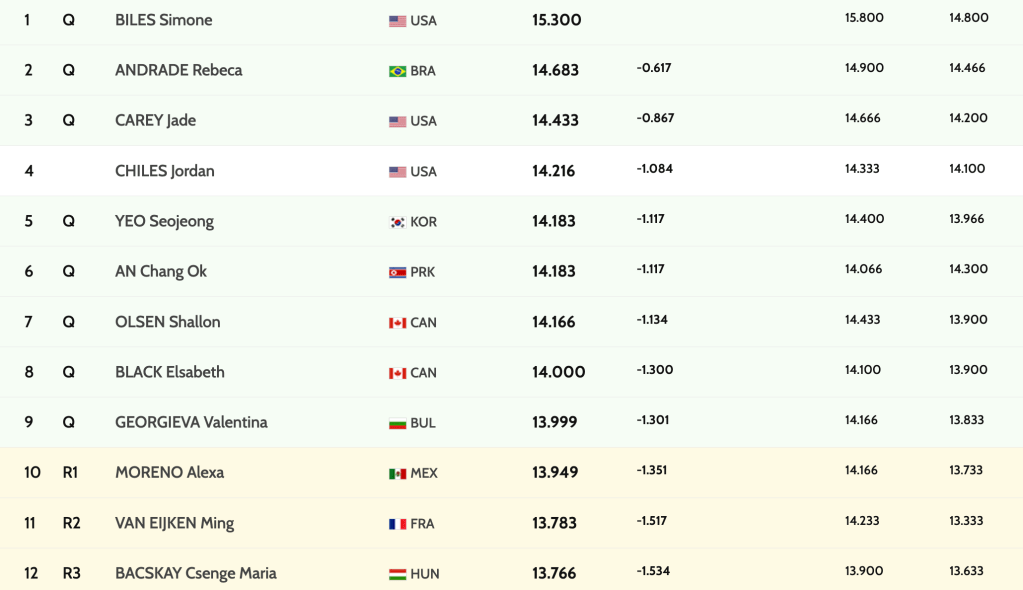Click the USA flag beside Simone Biles

(x=397, y=21)
